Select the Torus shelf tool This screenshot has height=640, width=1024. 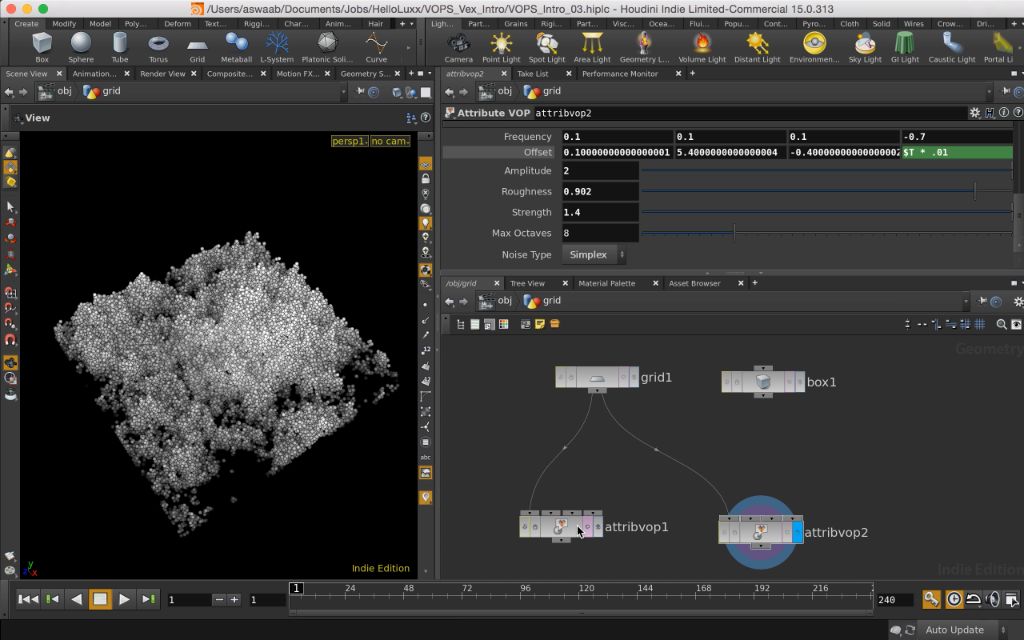point(158,44)
